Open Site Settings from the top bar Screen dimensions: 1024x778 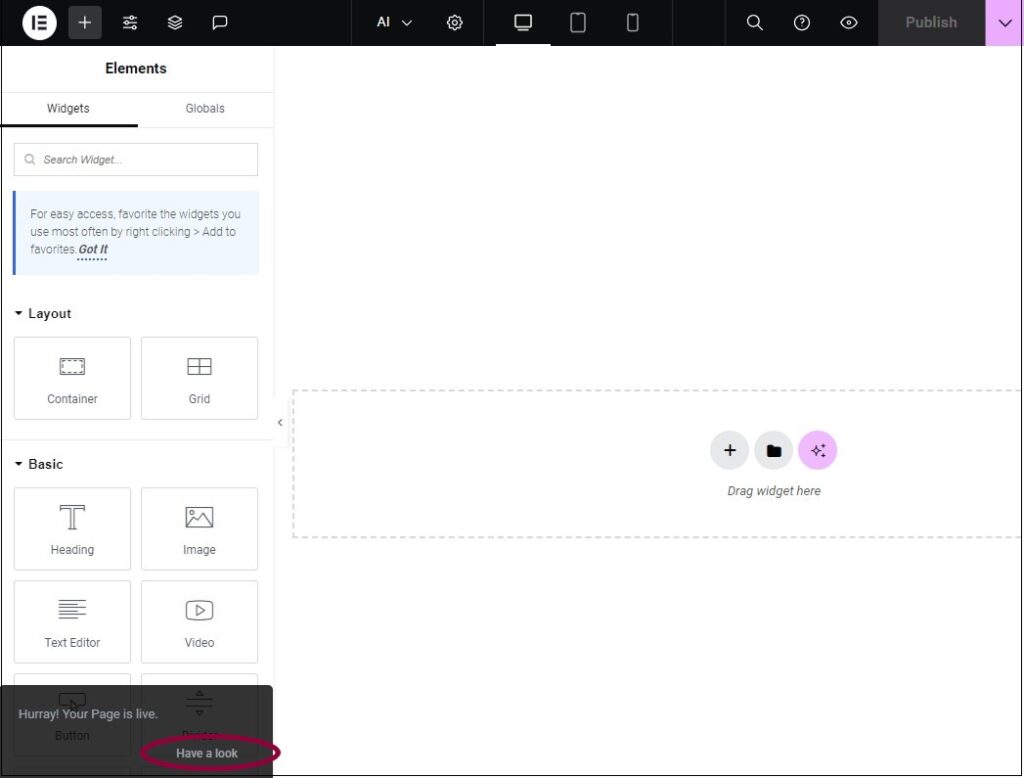(x=455, y=22)
